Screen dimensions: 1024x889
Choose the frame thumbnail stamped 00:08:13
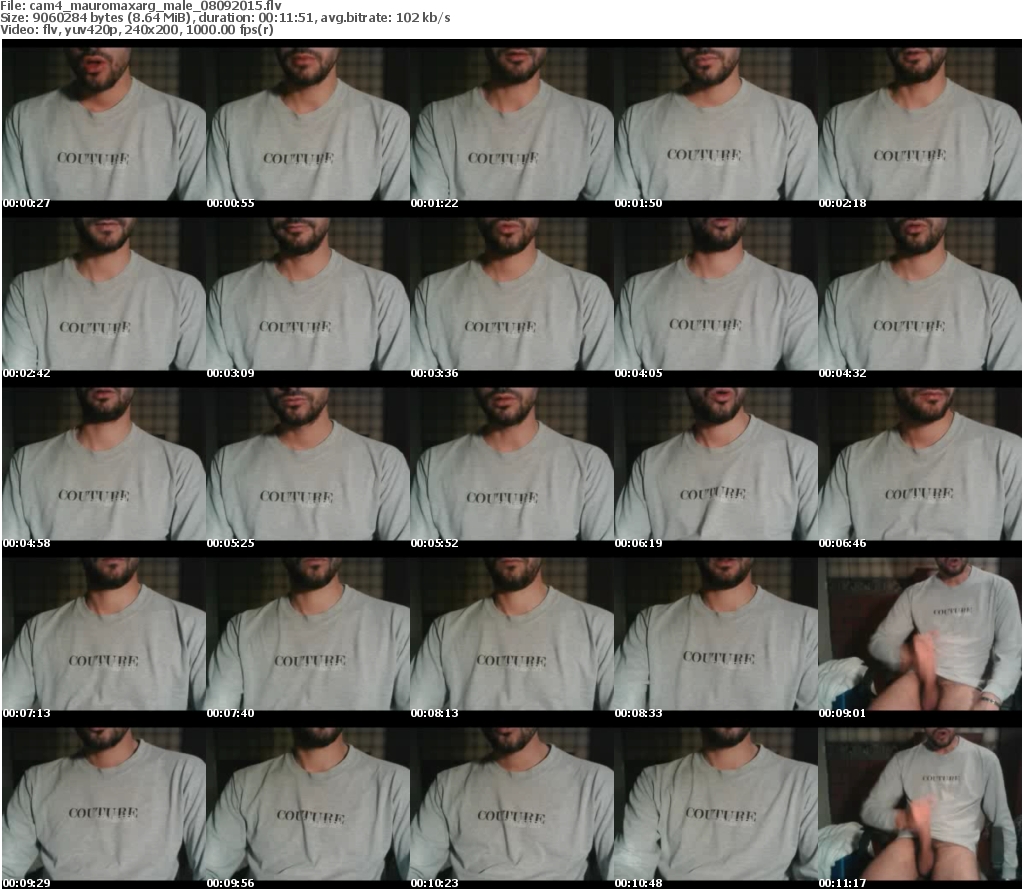[512, 634]
